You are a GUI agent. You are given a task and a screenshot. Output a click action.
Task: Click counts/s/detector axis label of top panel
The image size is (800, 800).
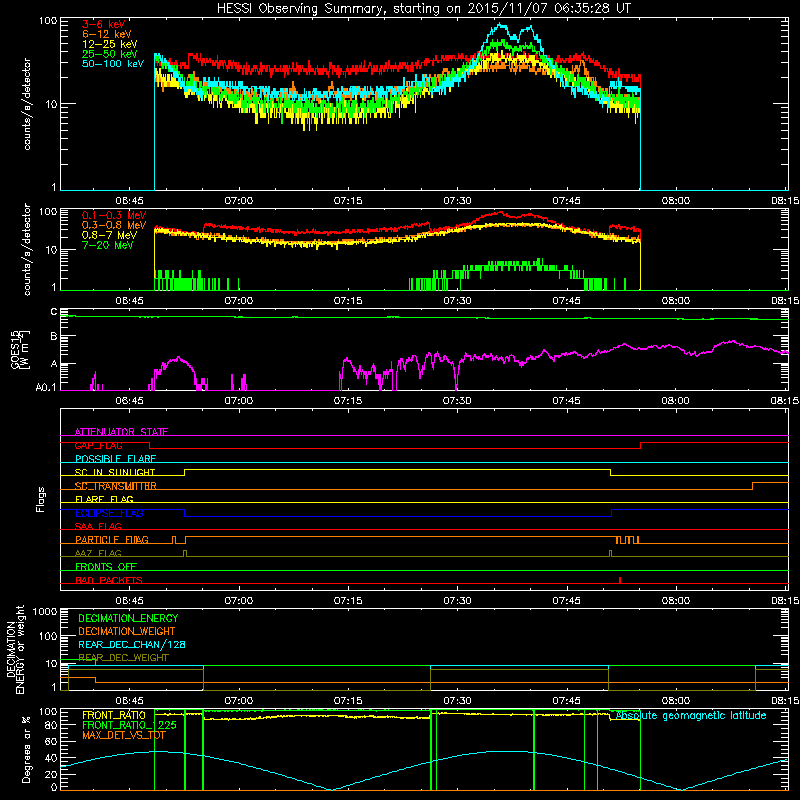[27, 104]
